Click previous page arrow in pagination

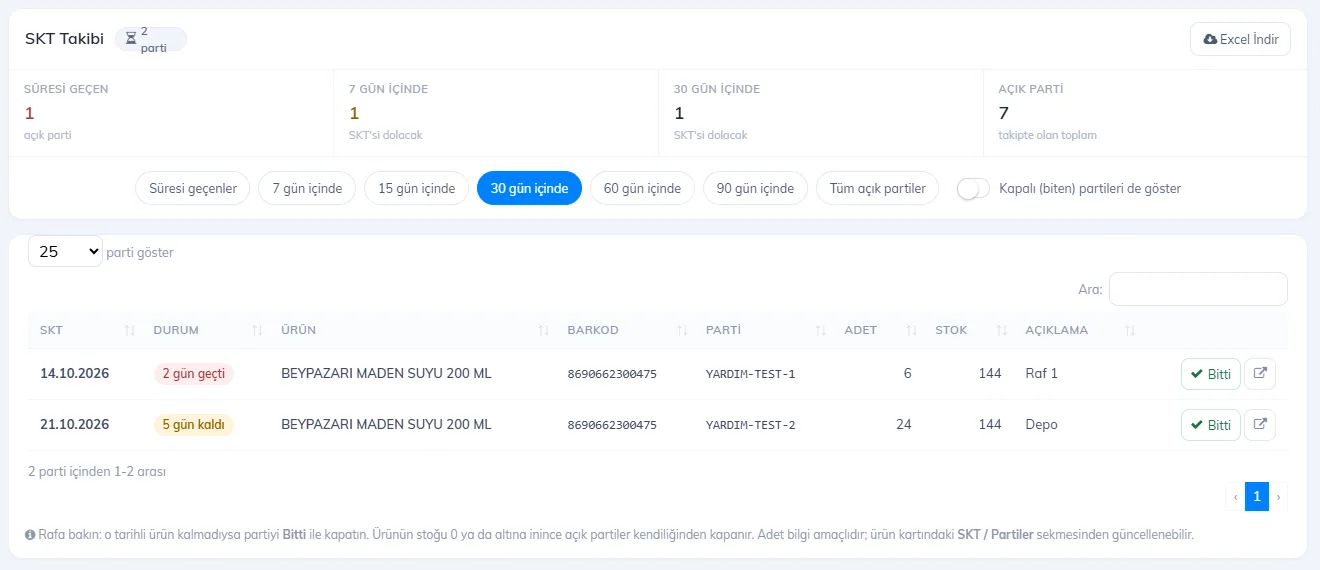tap(1235, 496)
